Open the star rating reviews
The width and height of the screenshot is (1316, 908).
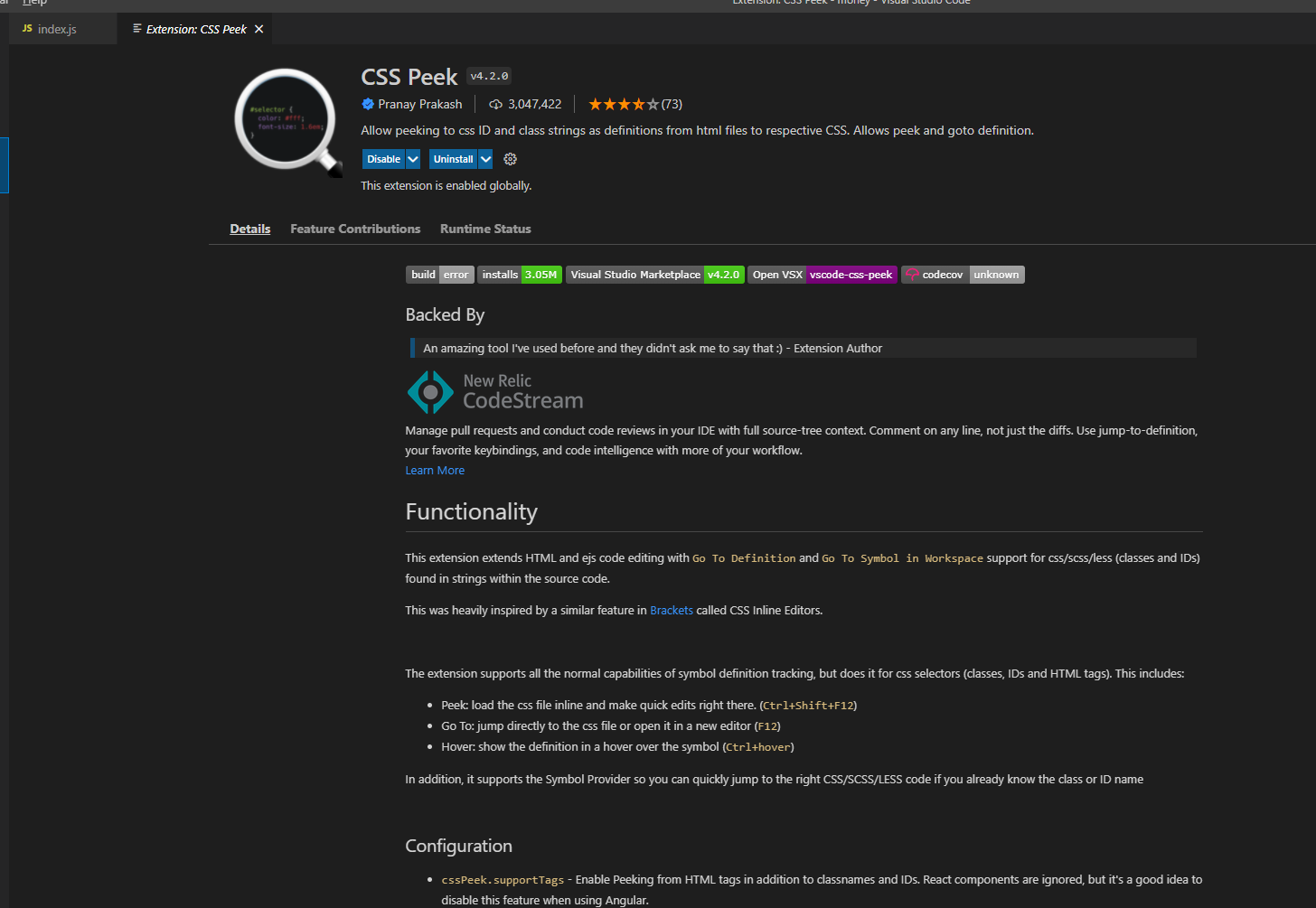click(634, 104)
